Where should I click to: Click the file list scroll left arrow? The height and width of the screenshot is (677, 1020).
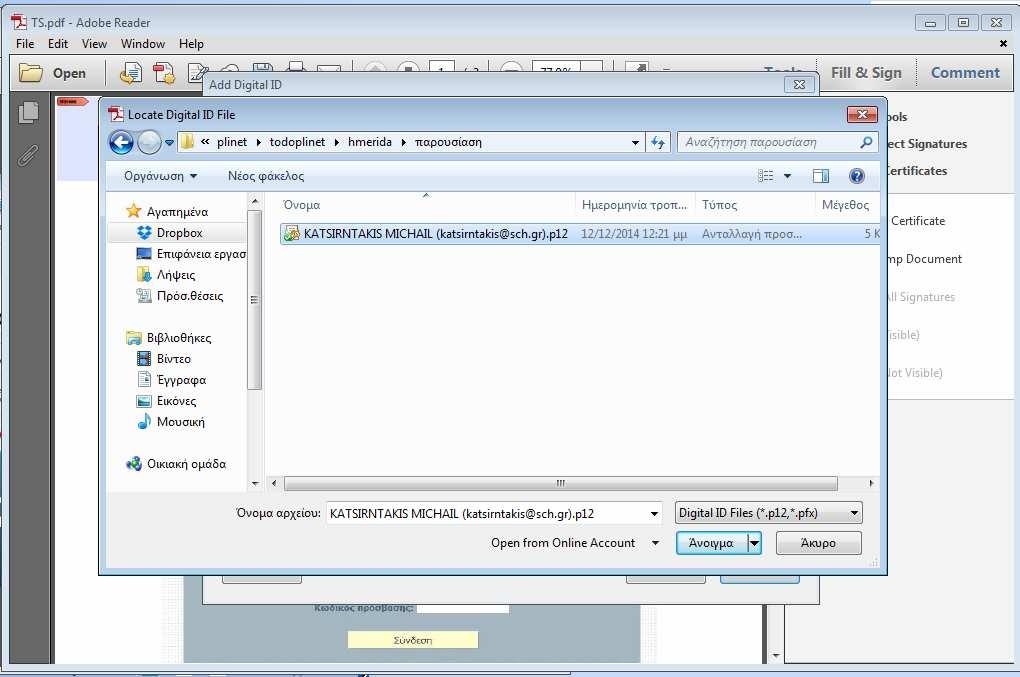[x=274, y=483]
